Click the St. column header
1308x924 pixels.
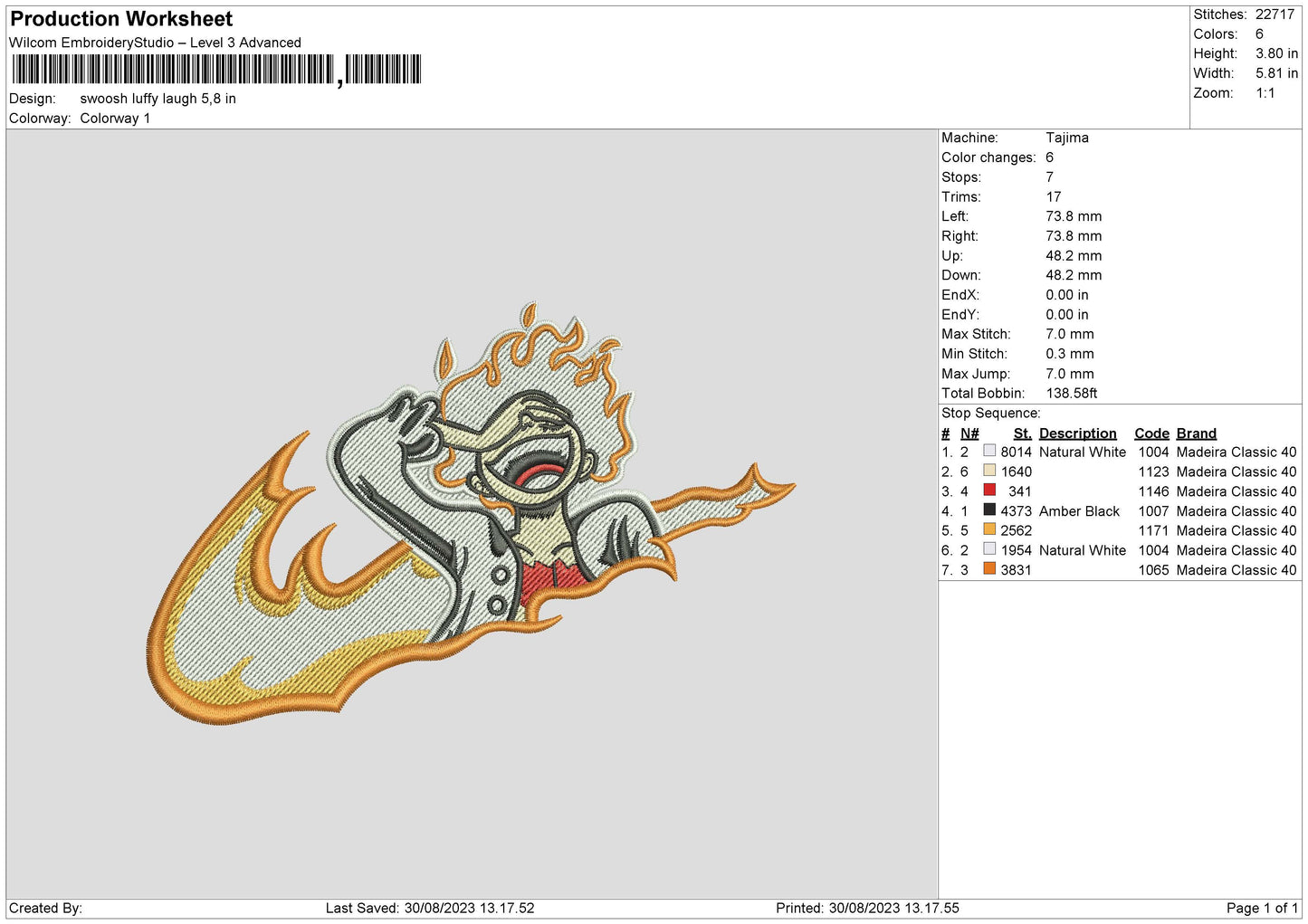(1022, 433)
